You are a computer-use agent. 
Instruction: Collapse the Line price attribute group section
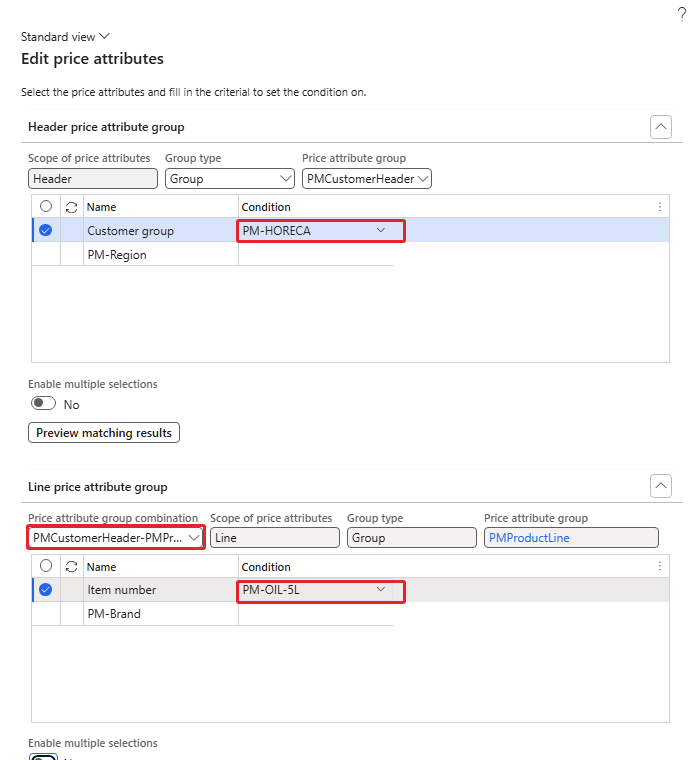[660, 486]
